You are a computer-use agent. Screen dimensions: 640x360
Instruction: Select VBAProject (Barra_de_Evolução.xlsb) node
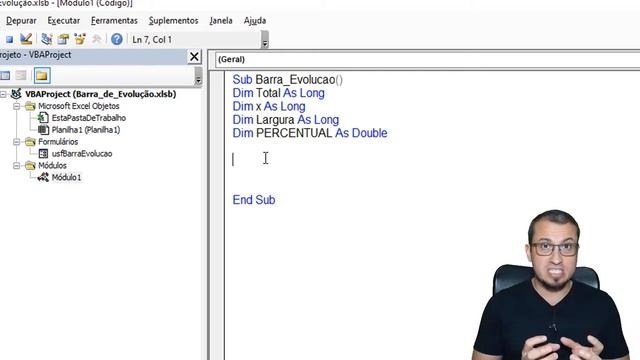click(100, 94)
